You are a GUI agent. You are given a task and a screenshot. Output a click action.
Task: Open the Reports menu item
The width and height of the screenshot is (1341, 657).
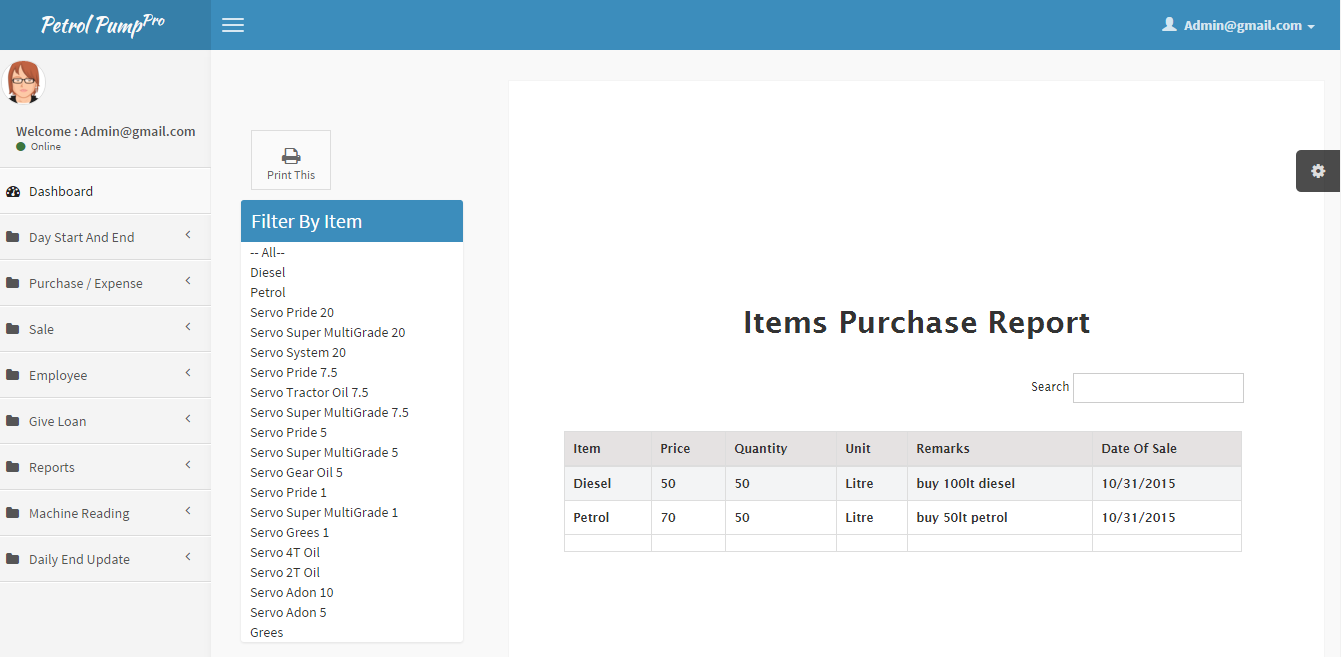pos(105,467)
